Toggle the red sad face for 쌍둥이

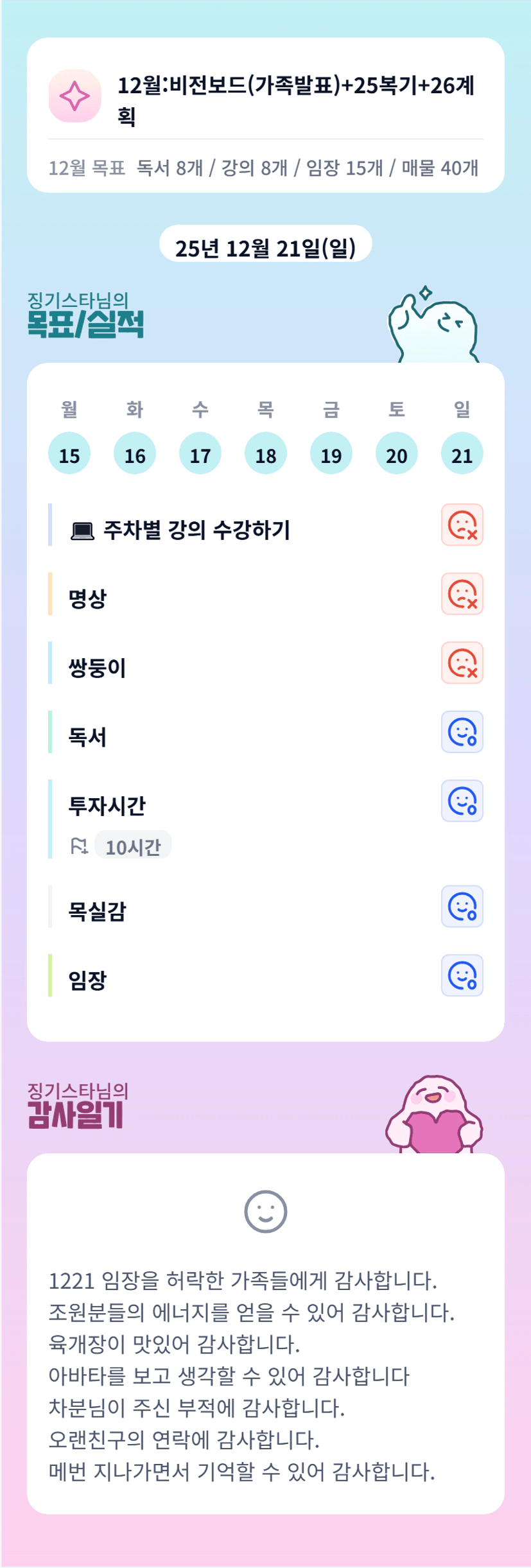click(x=462, y=663)
